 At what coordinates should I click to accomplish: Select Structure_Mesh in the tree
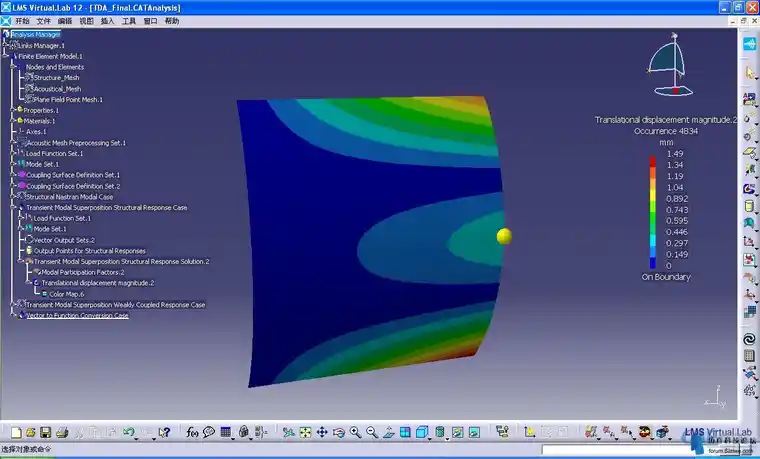(56, 78)
